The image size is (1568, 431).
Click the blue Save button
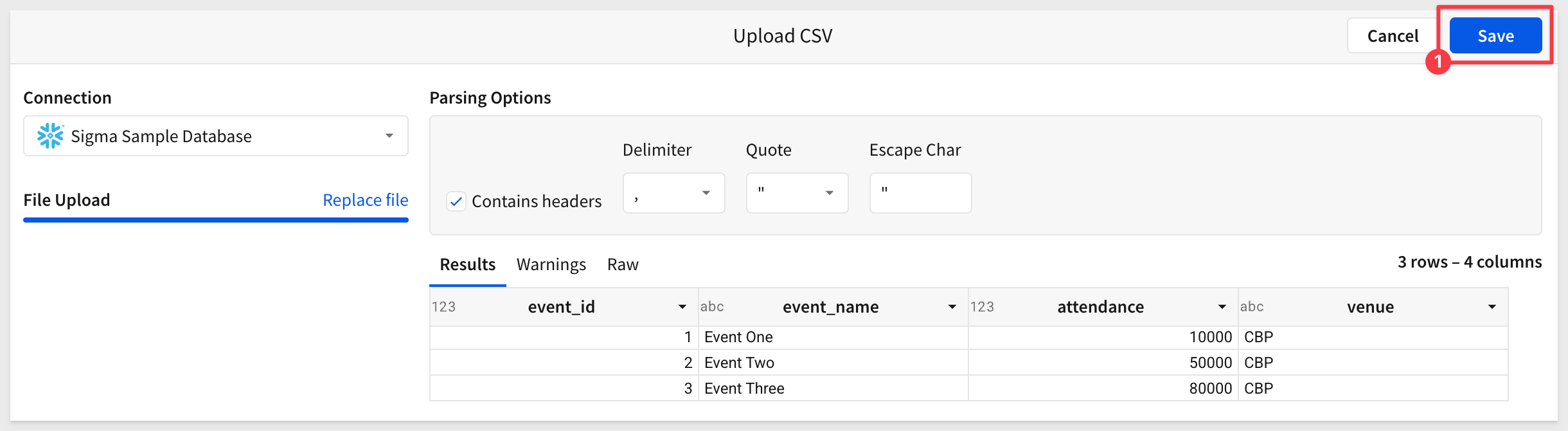(1496, 35)
